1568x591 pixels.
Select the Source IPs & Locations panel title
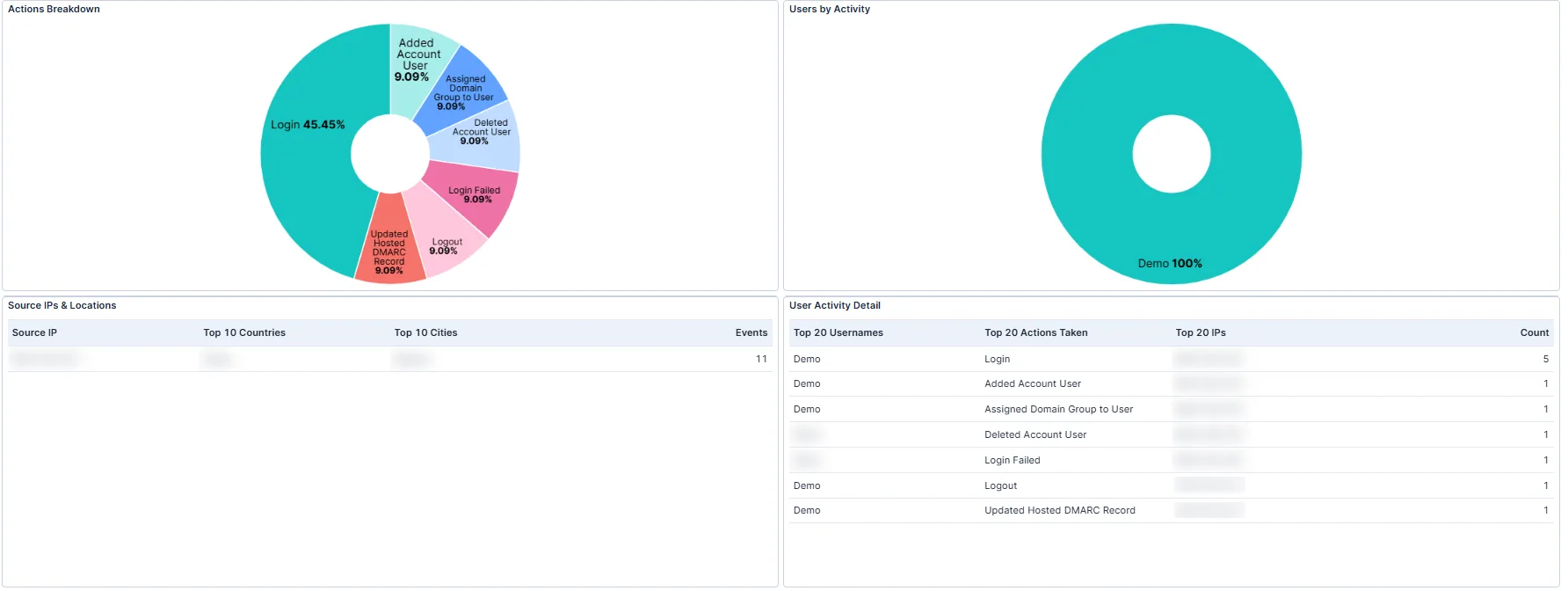pos(62,305)
